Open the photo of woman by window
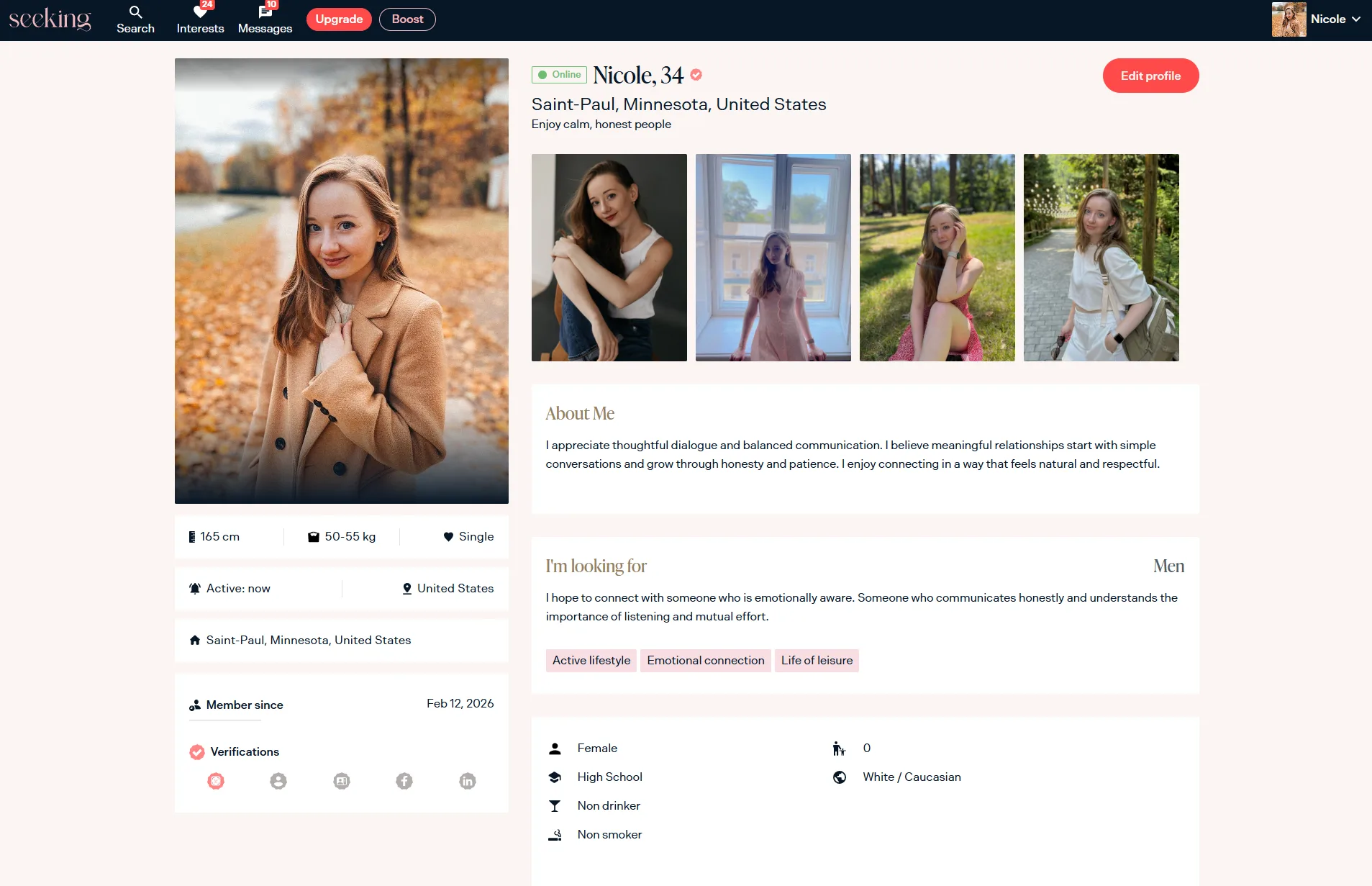The image size is (1372, 886). (x=773, y=258)
